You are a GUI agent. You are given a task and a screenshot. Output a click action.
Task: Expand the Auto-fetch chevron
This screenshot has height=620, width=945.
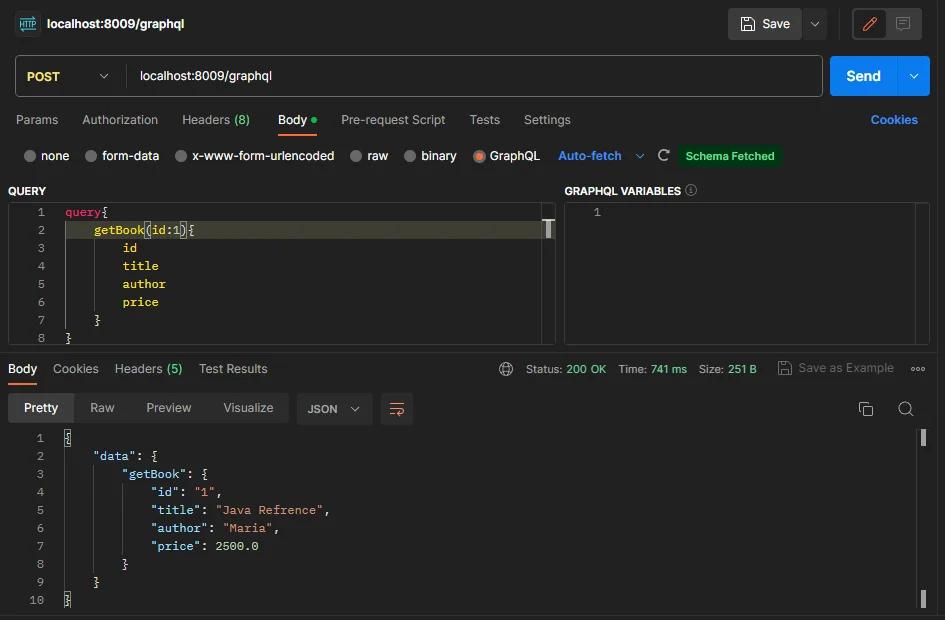[639, 156]
